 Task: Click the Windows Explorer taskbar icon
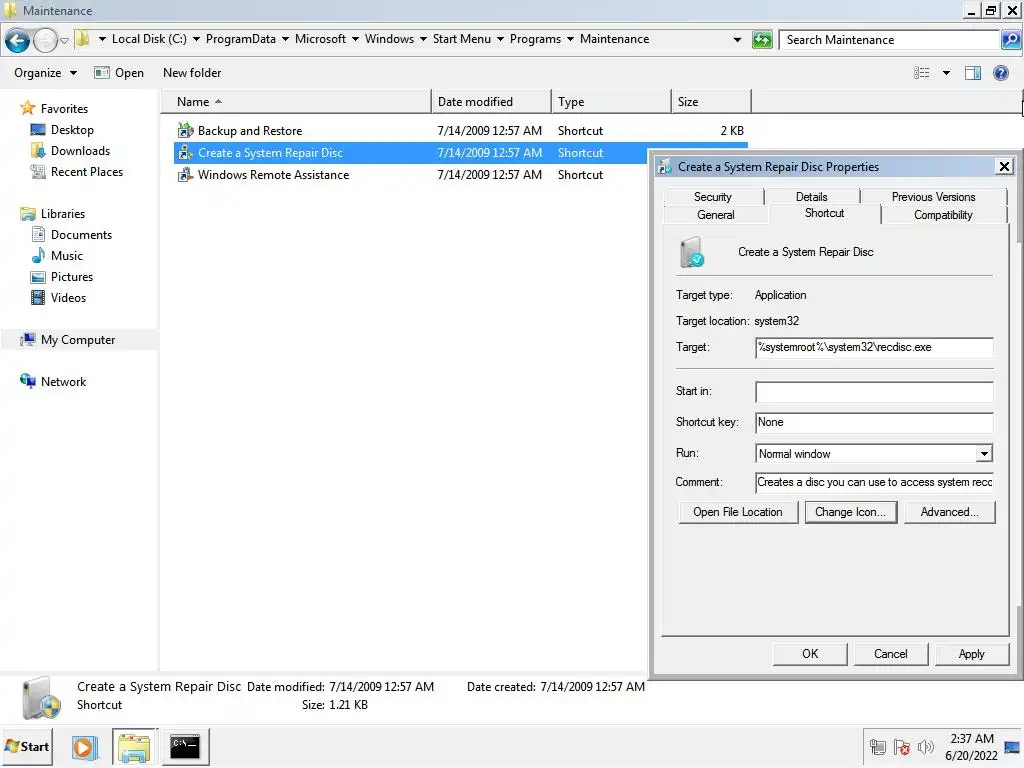coord(134,746)
